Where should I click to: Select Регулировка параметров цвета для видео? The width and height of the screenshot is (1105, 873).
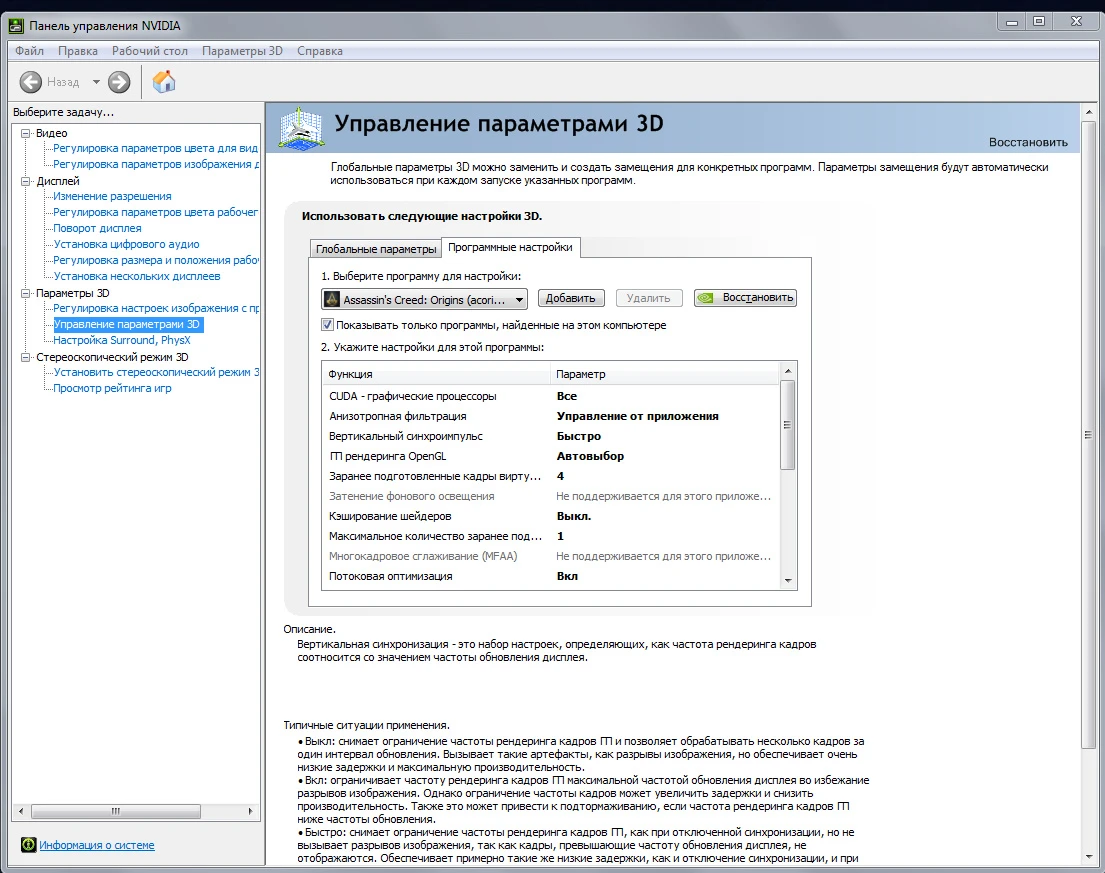pyautogui.click(x=155, y=148)
